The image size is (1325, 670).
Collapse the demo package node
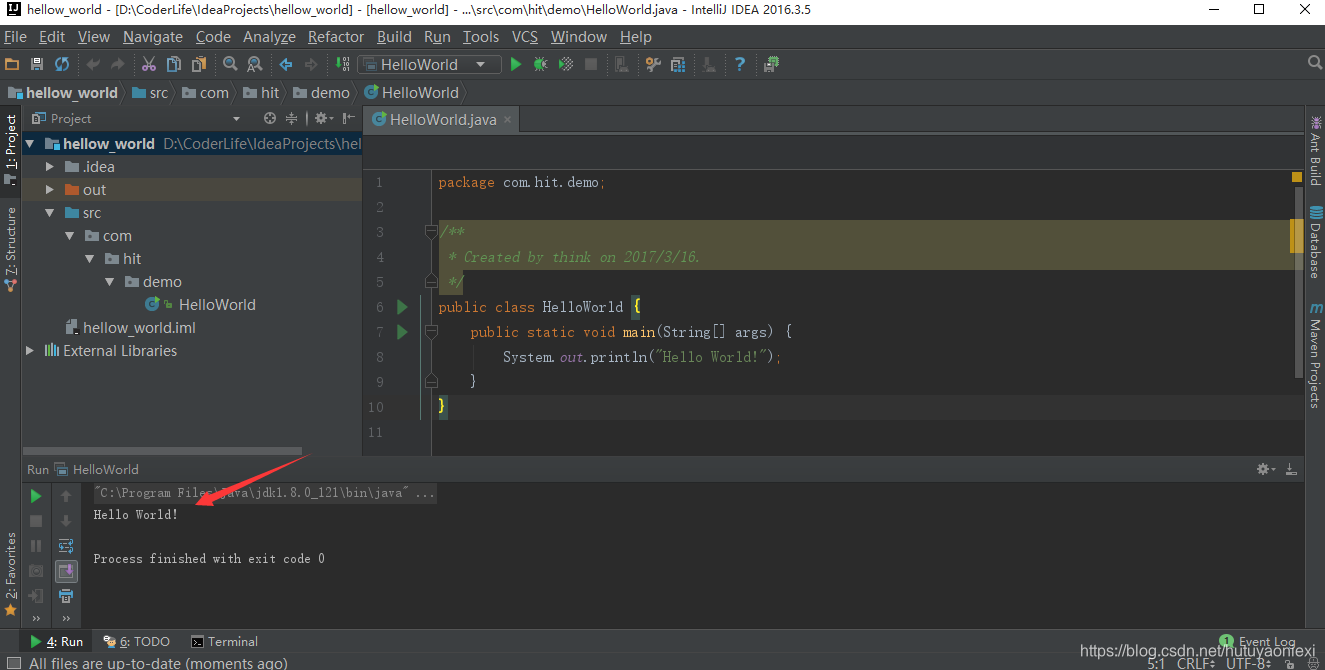pyautogui.click(x=110, y=282)
